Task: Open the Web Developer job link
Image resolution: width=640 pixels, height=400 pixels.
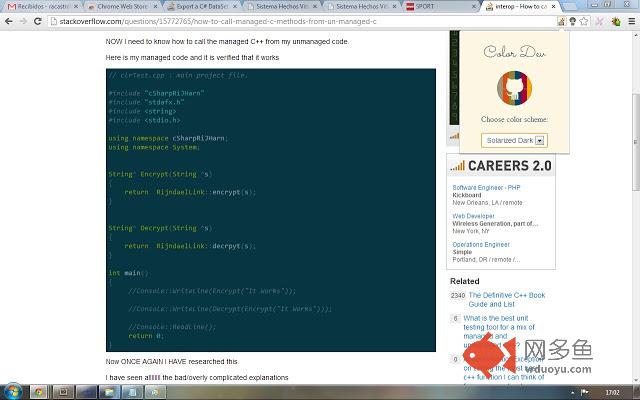Action: tap(473, 216)
